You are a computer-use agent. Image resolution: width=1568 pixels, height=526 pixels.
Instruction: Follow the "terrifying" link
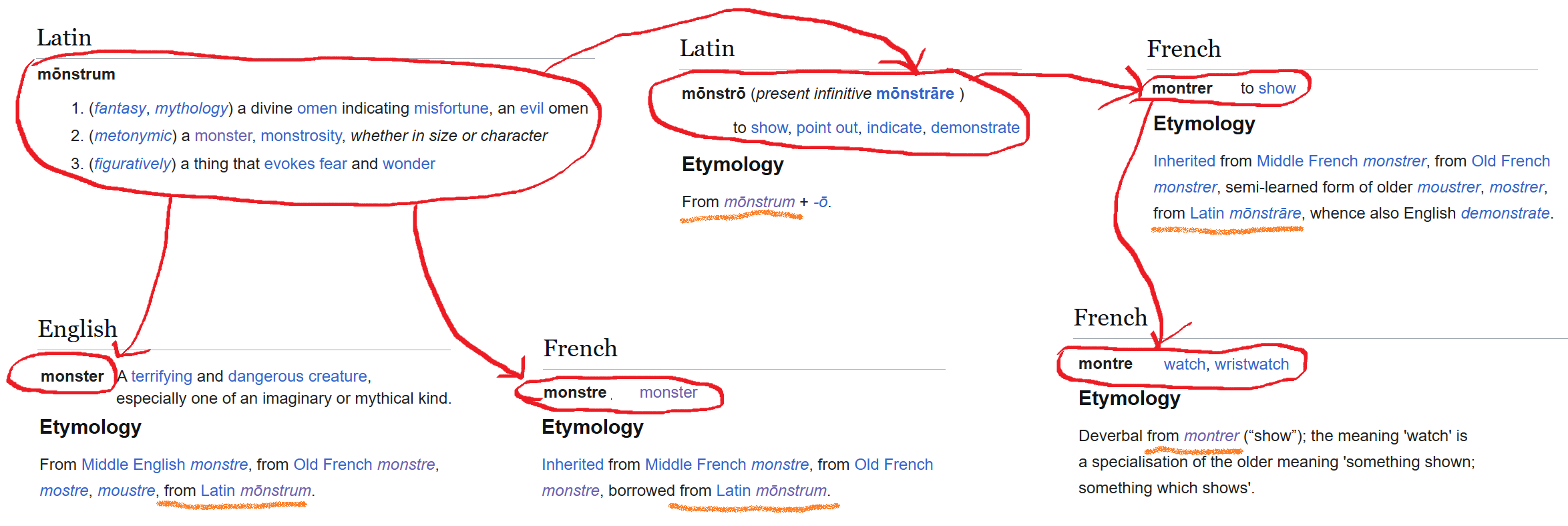tap(162, 376)
